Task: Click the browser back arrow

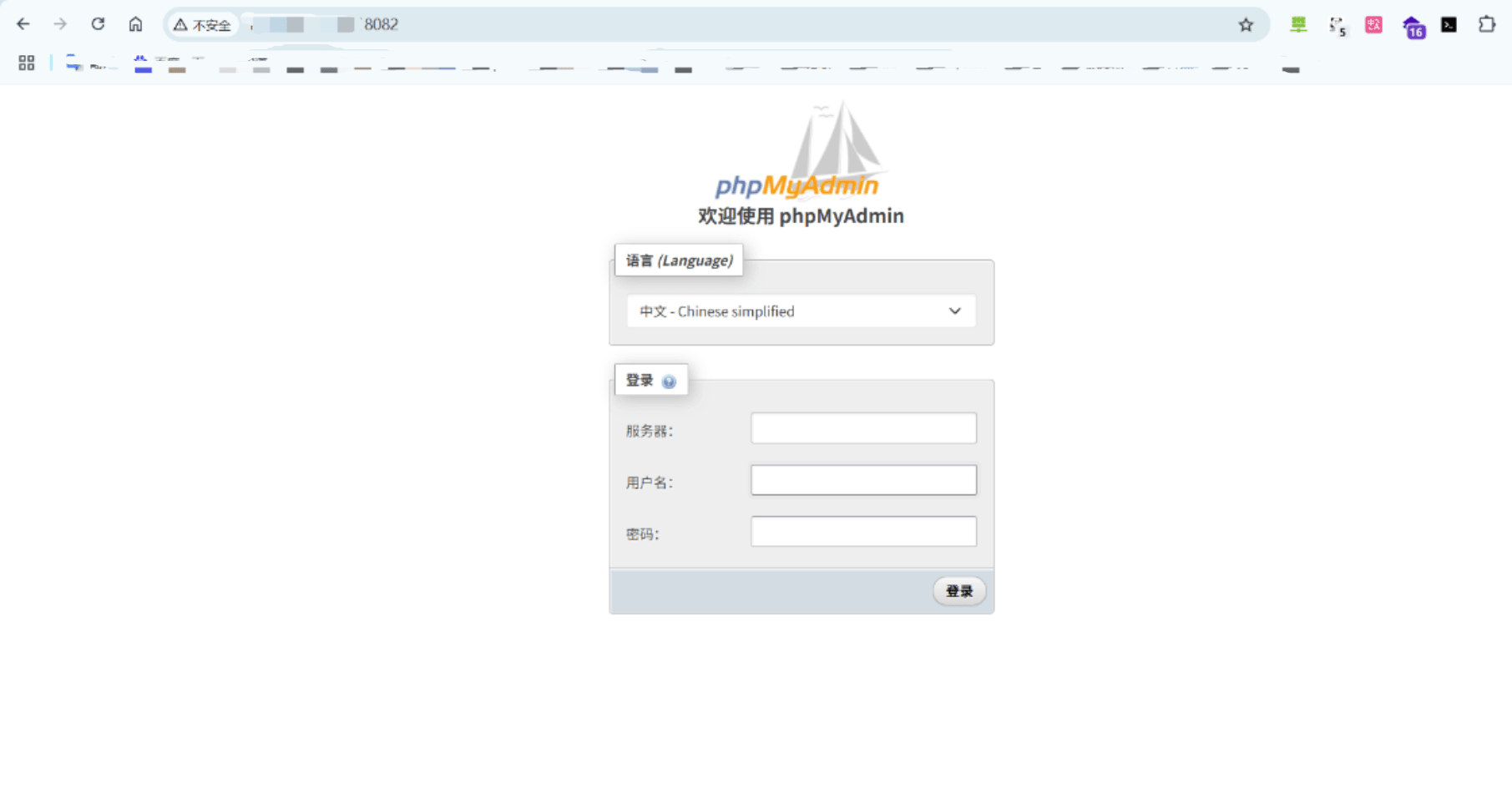Action: (x=23, y=24)
